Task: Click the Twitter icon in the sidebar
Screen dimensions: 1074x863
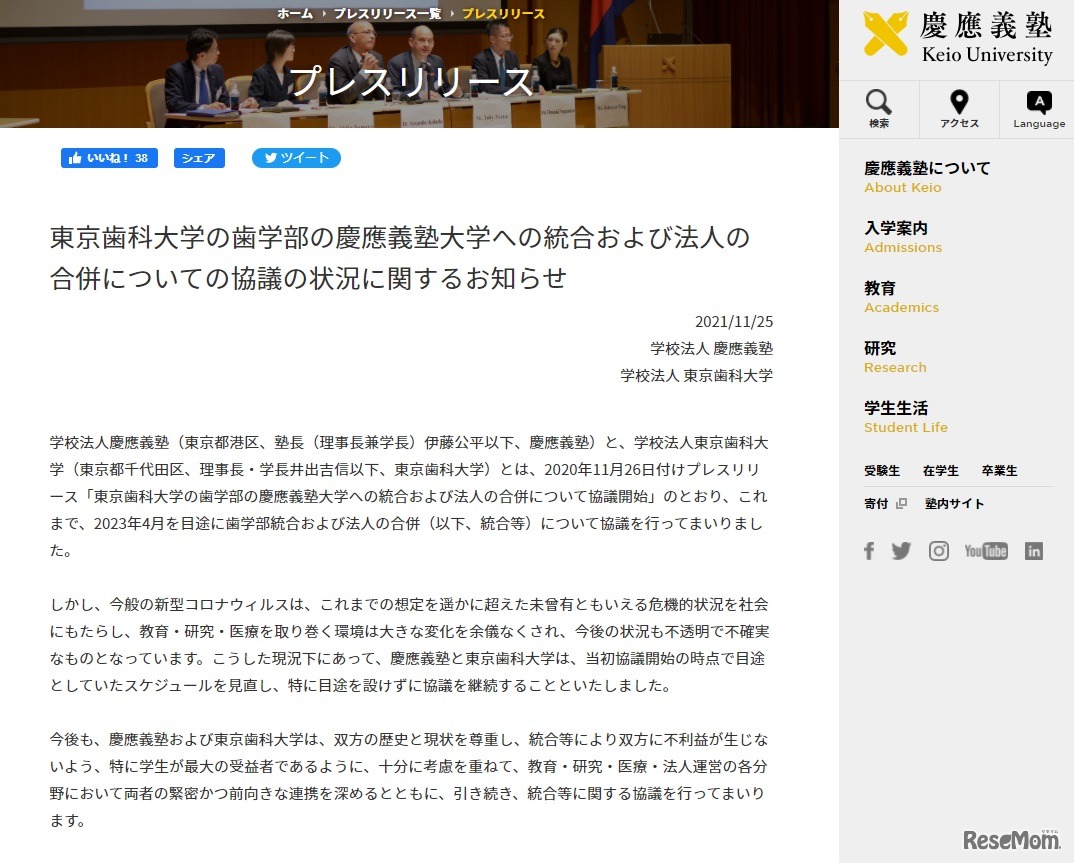Action: [901, 550]
